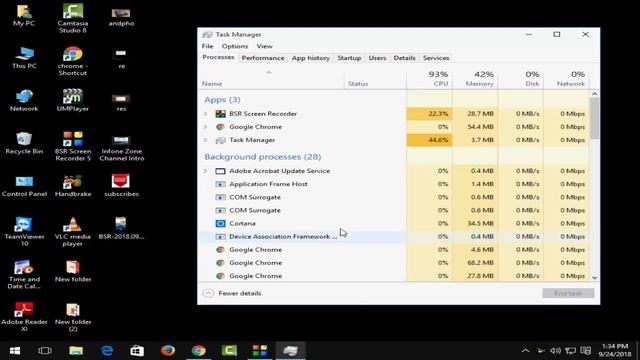This screenshot has height=360, width=640.
Task: Click the volume icon in system tray
Action: 555,351
